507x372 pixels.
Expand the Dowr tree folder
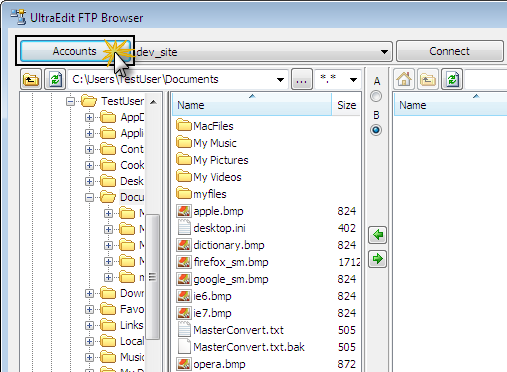coord(89,293)
